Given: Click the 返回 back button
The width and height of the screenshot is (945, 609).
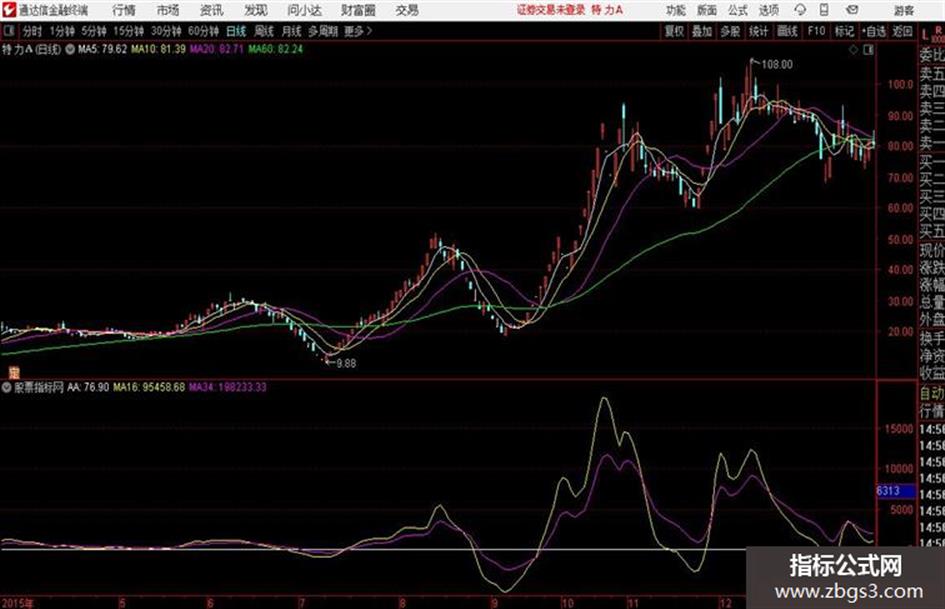Looking at the screenshot, I should (902, 31).
